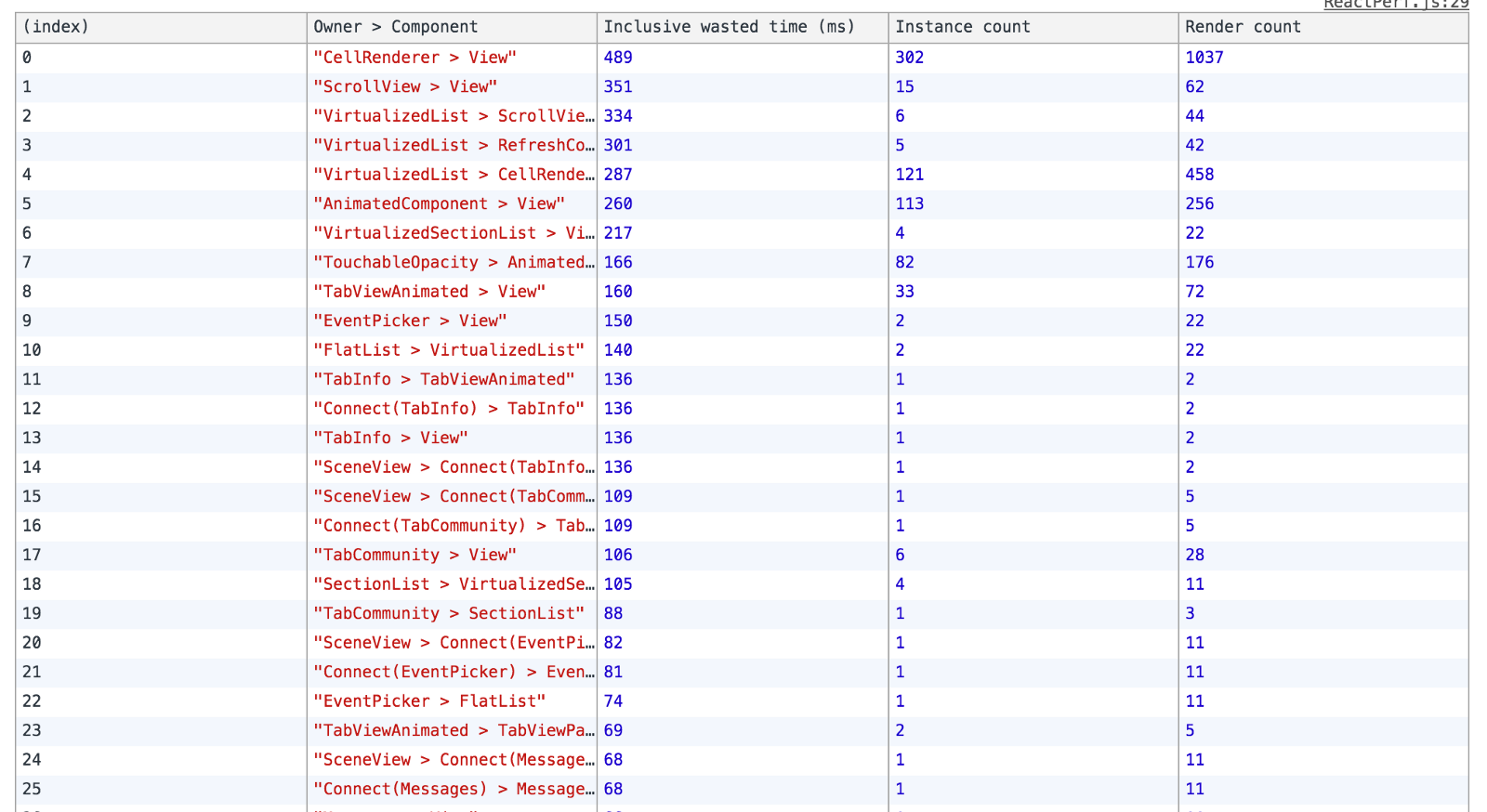Sort by Owner > Component column header

pyautogui.click(x=396, y=27)
